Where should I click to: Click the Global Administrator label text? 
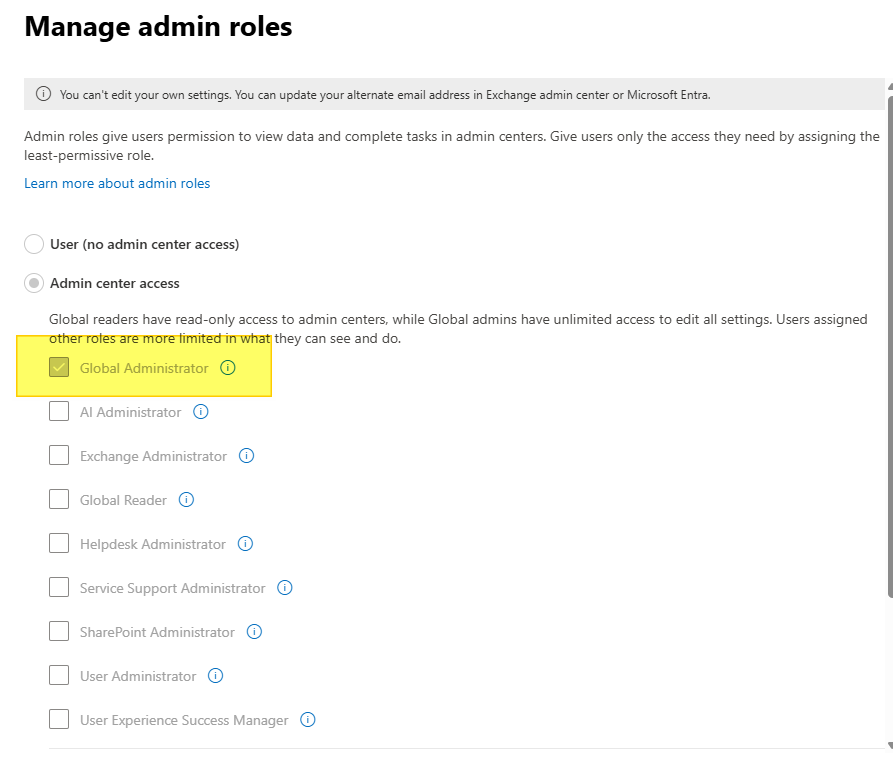[x=144, y=368]
